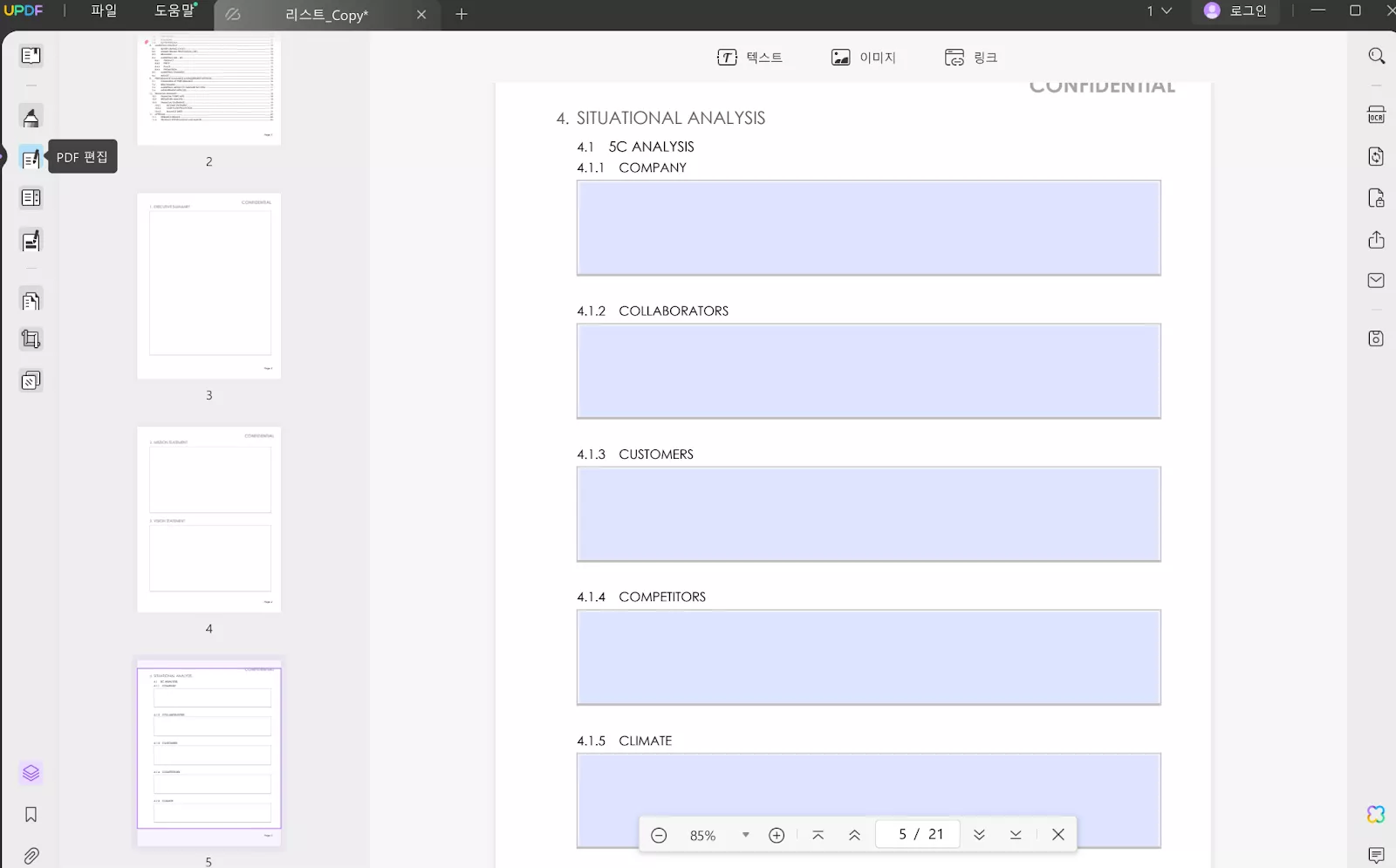Image resolution: width=1396 pixels, height=868 pixels.
Task: Select the page 2 thumbnail
Action: [x=209, y=90]
